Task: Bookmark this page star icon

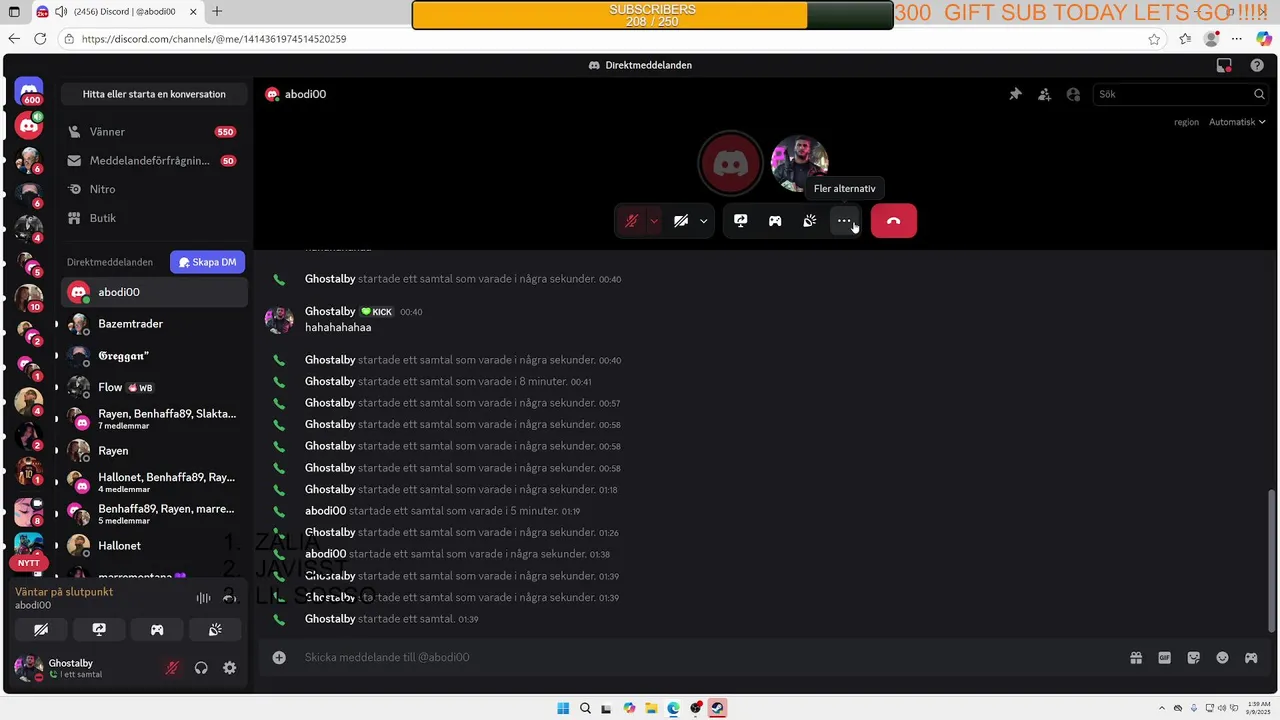Action: (x=1154, y=39)
